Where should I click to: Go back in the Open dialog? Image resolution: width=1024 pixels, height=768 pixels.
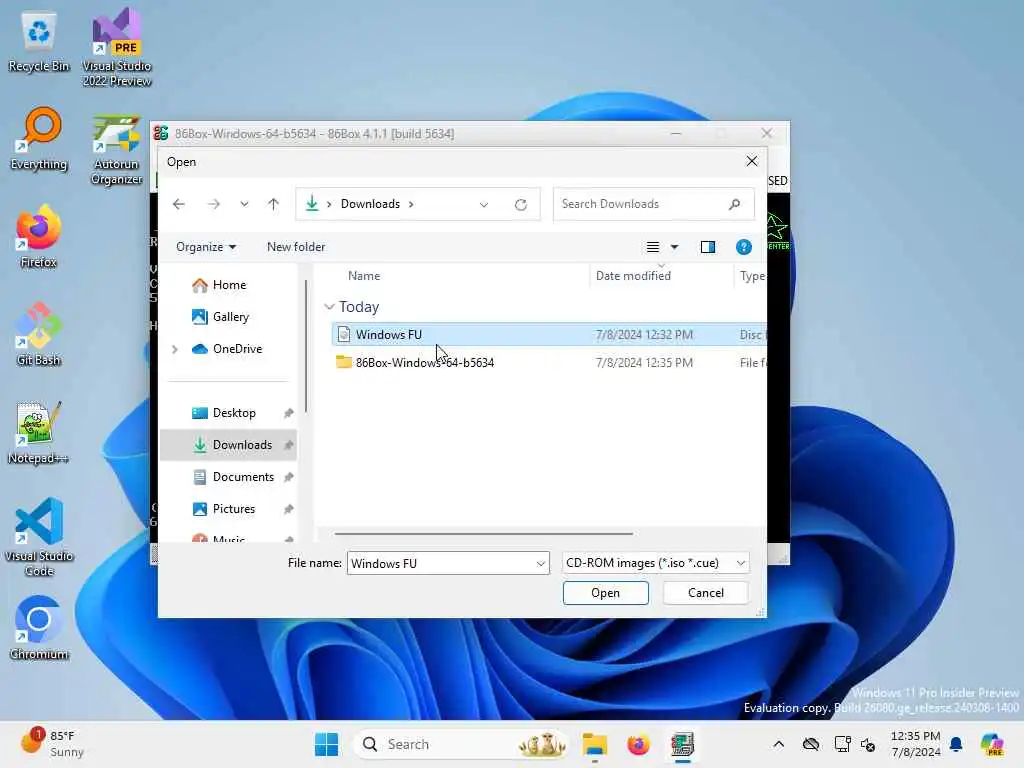tap(179, 204)
